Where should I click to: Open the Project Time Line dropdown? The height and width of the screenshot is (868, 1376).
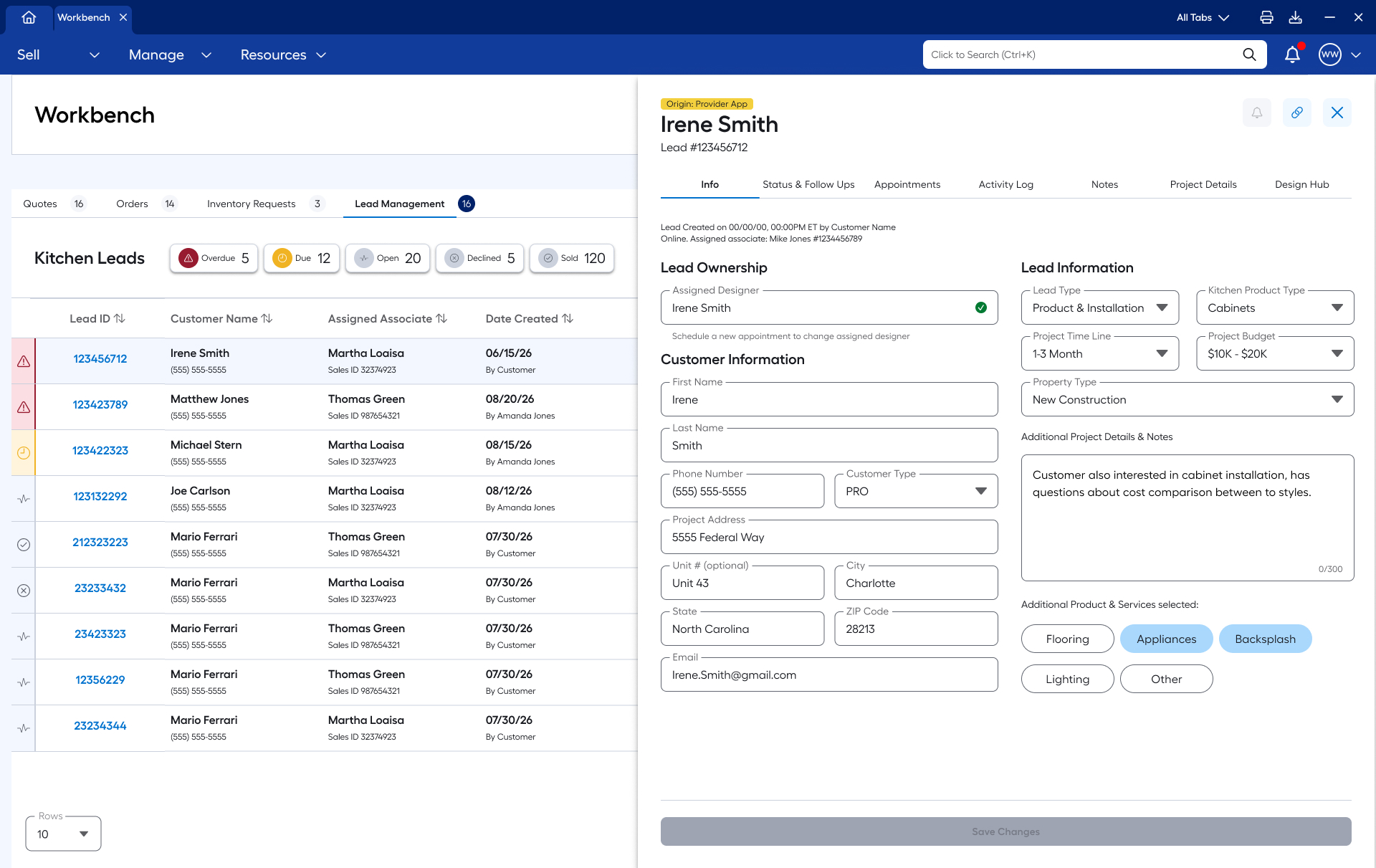1100,353
